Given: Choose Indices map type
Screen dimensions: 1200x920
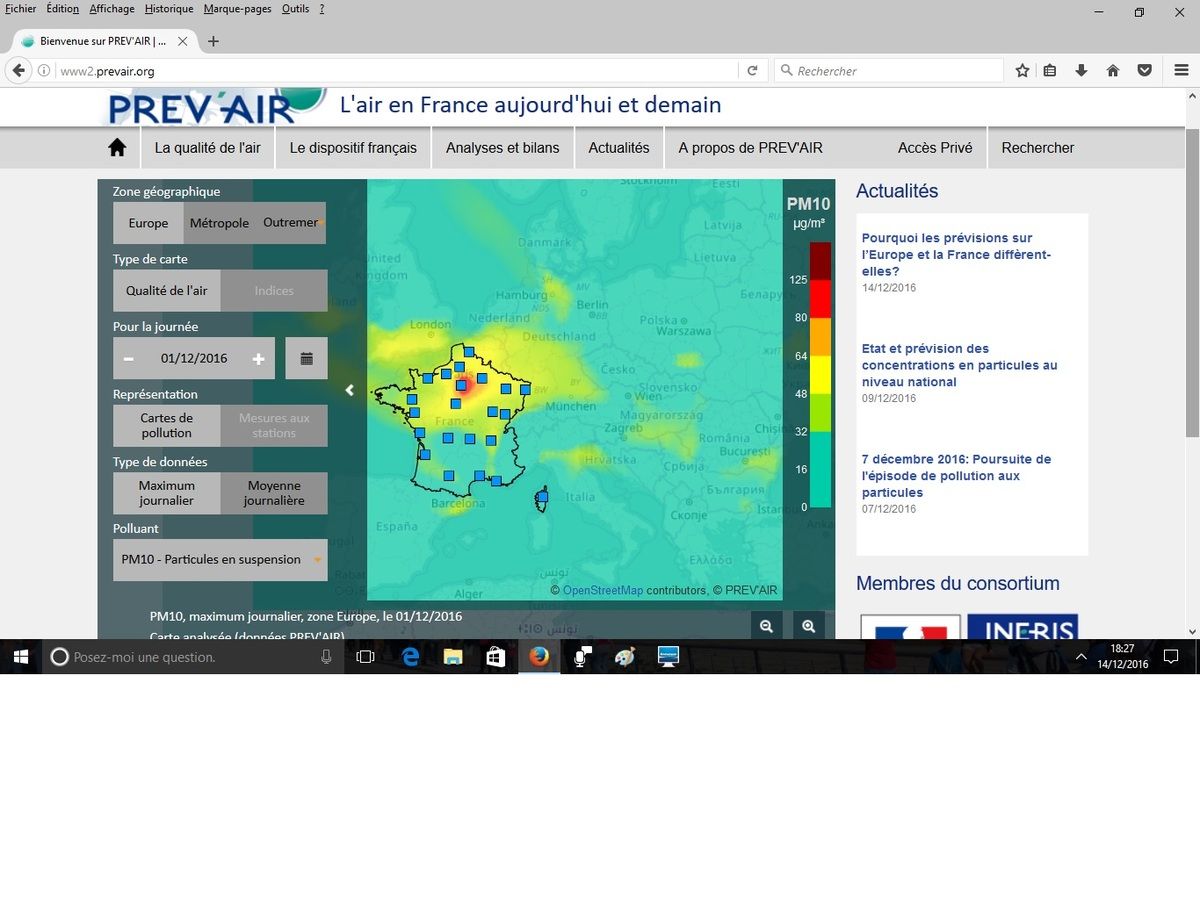Looking at the screenshot, I should 274,291.
